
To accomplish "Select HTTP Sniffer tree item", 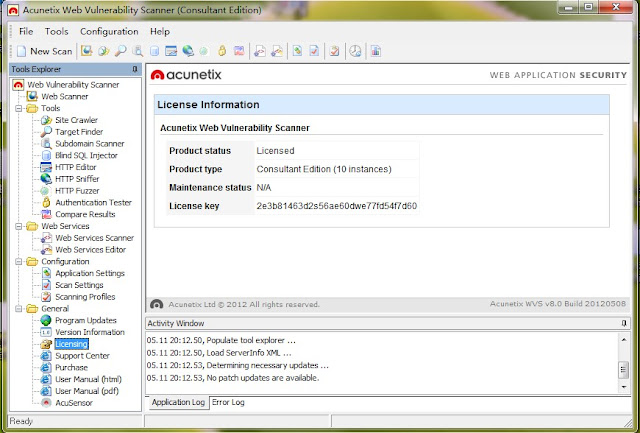I will (77, 179).
